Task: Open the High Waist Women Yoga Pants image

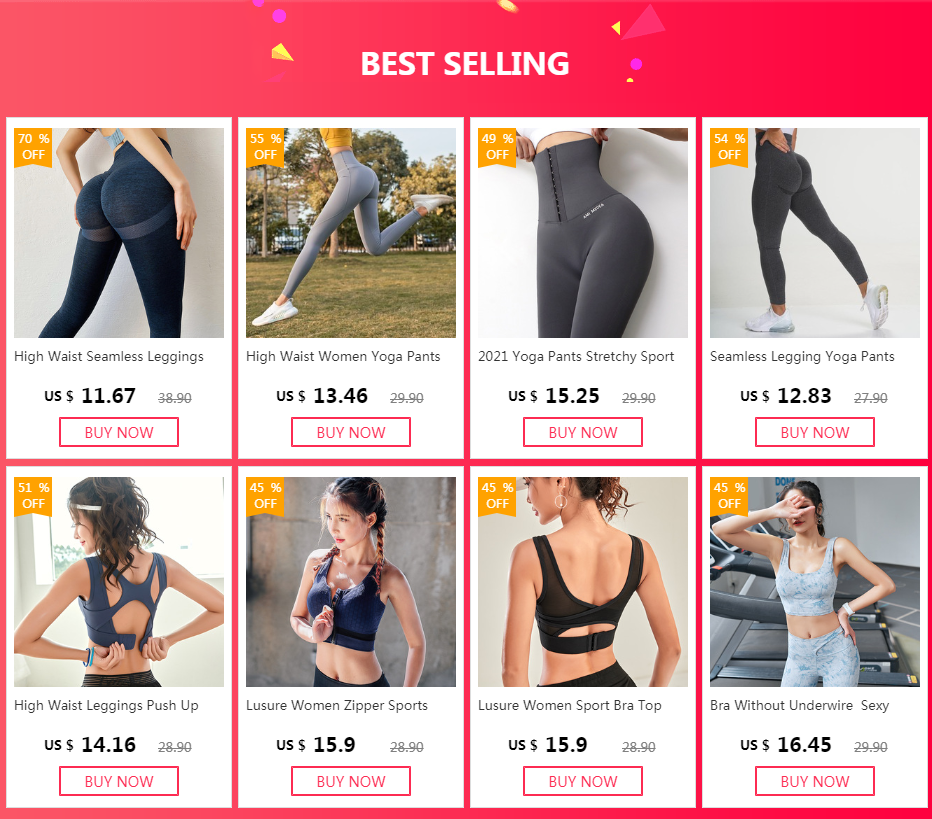Action: pyautogui.click(x=351, y=233)
